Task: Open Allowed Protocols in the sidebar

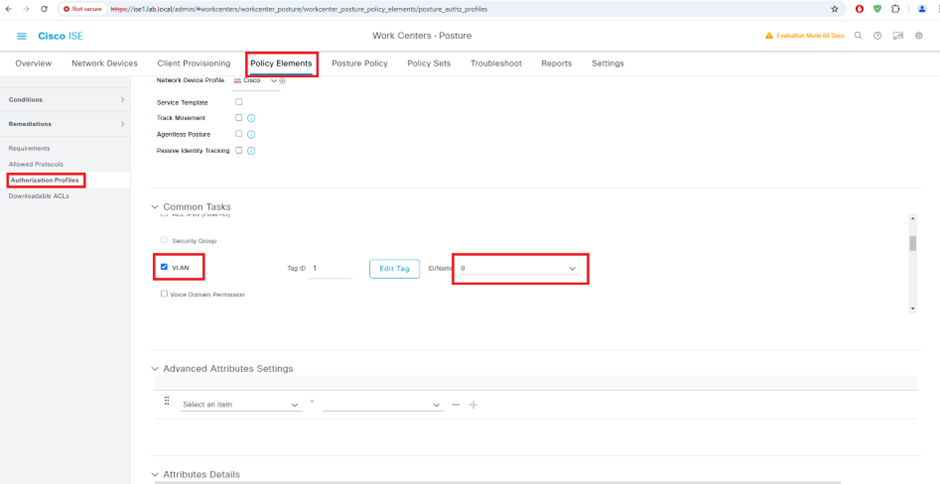Action: click(x=36, y=164)
